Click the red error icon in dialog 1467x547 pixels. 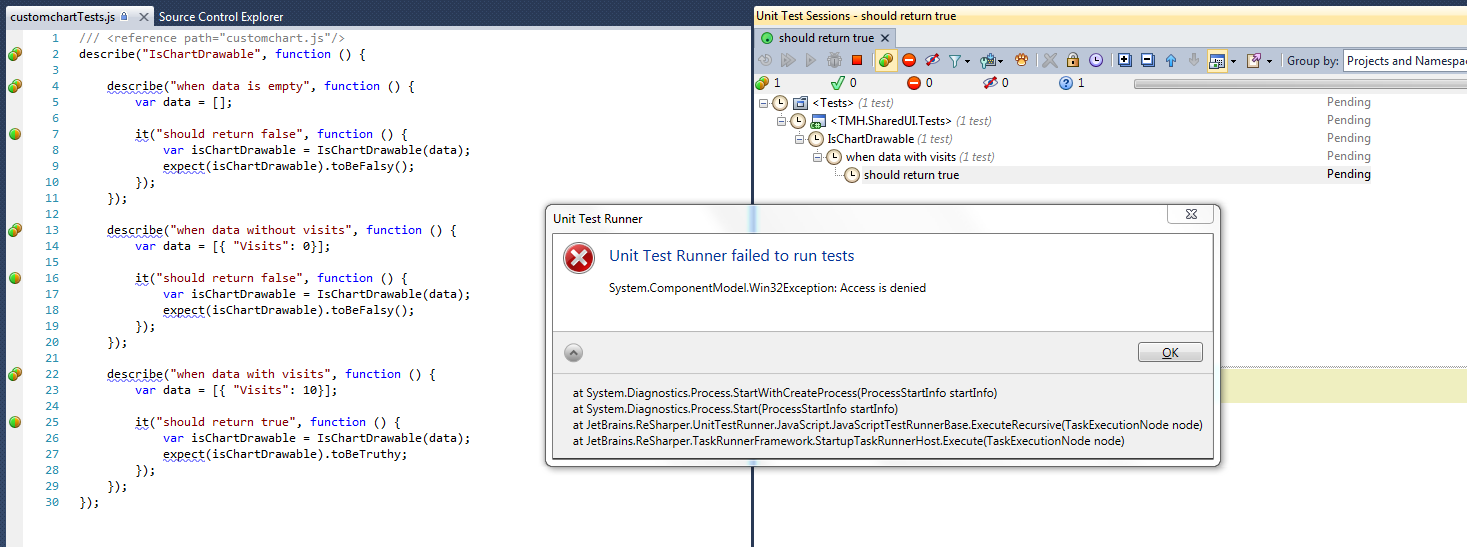coord(579,258)
